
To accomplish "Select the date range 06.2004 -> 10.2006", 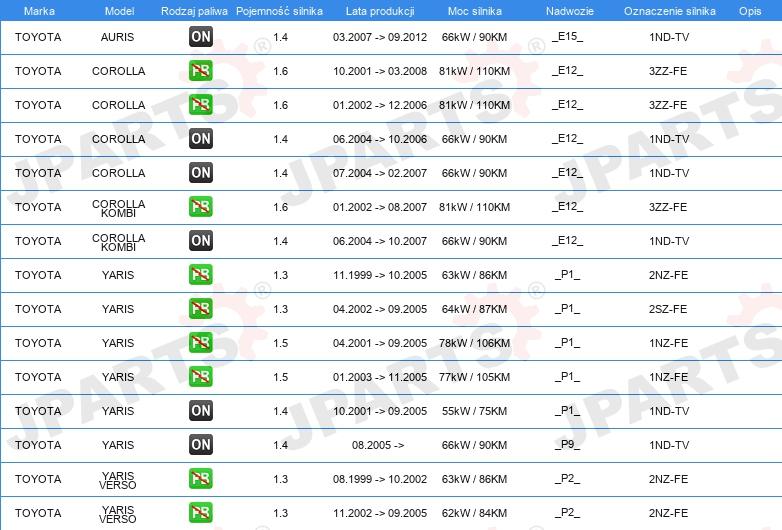I will (380, 139).
